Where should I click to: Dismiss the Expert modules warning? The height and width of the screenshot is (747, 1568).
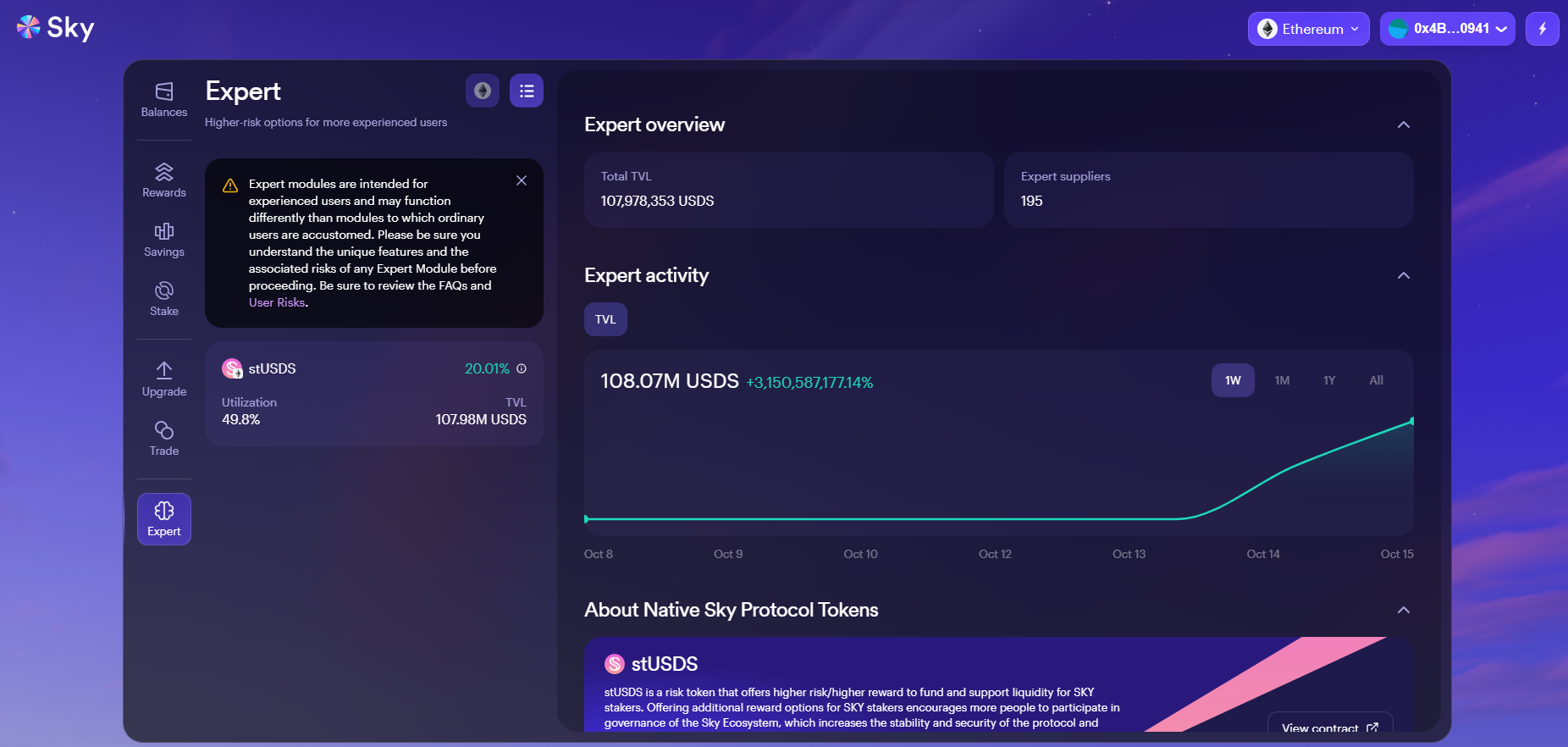pyautogui.click(x=522, y=180)
